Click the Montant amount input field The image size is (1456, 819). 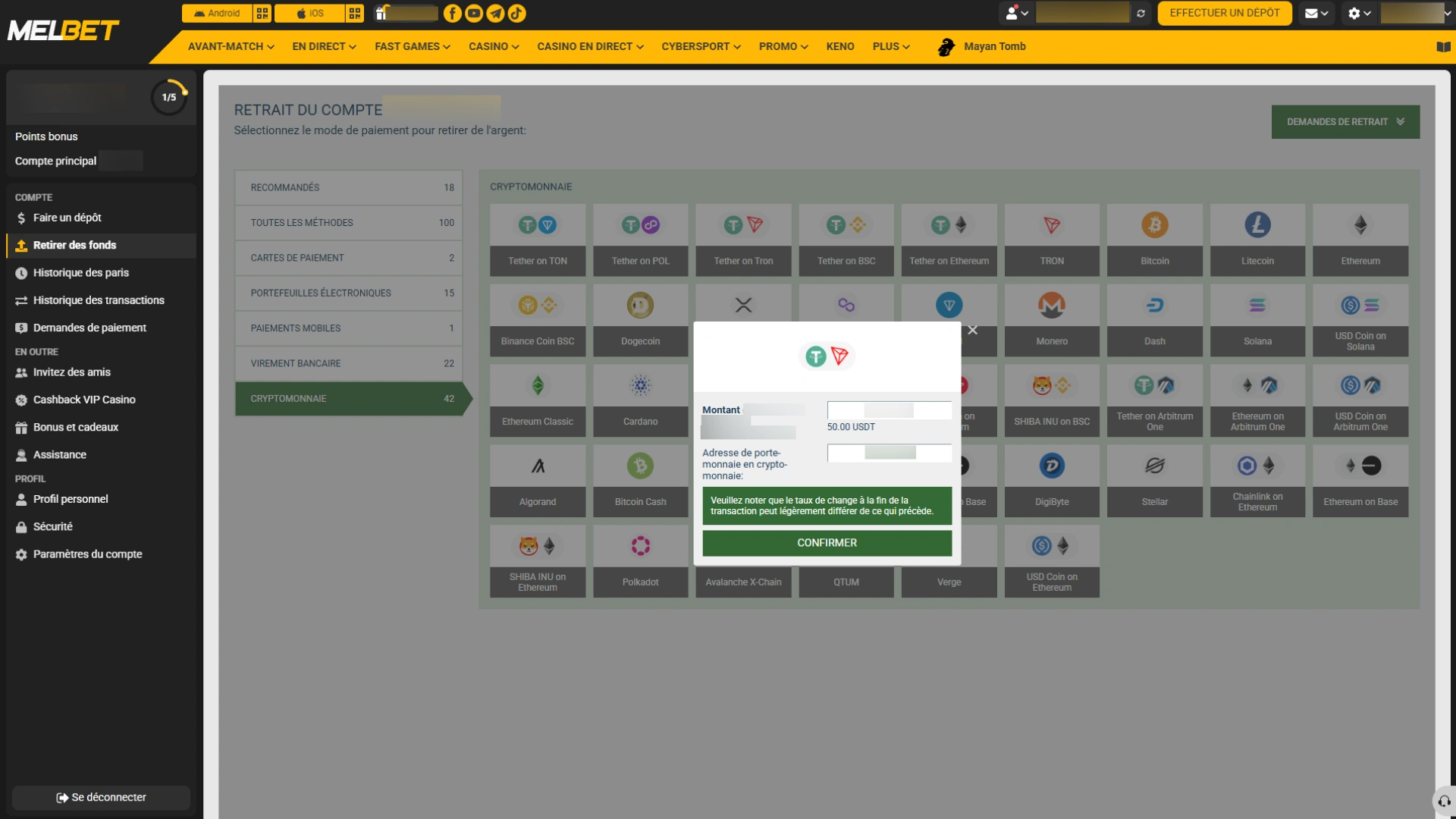click(x=889, y=410)
